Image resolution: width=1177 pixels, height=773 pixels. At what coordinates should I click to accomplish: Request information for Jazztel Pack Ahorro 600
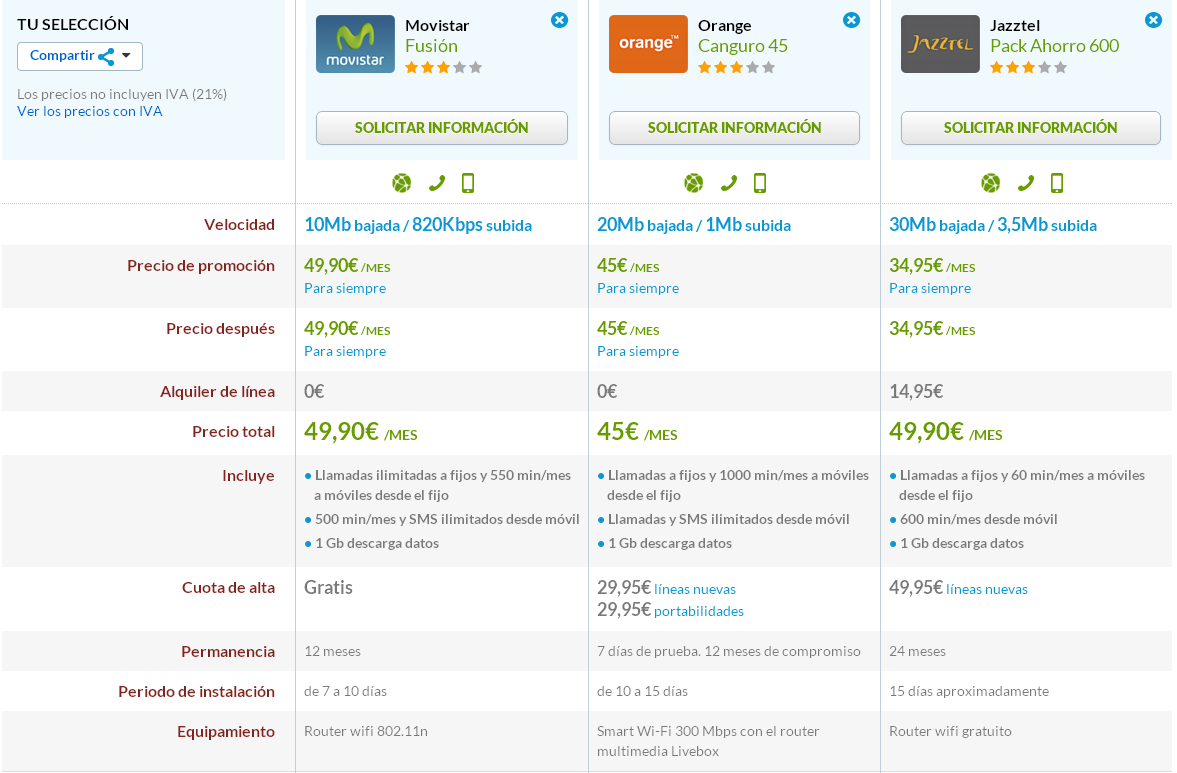coord(1031,128)
